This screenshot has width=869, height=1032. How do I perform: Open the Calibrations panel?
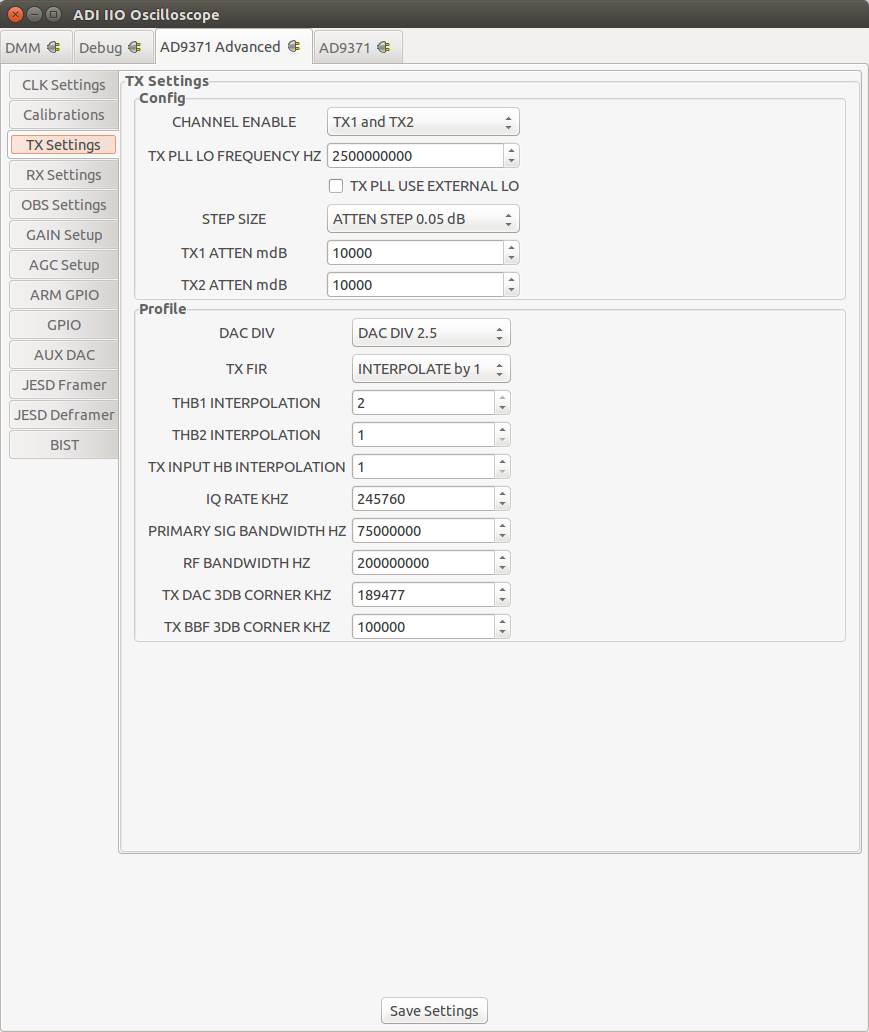63,114
